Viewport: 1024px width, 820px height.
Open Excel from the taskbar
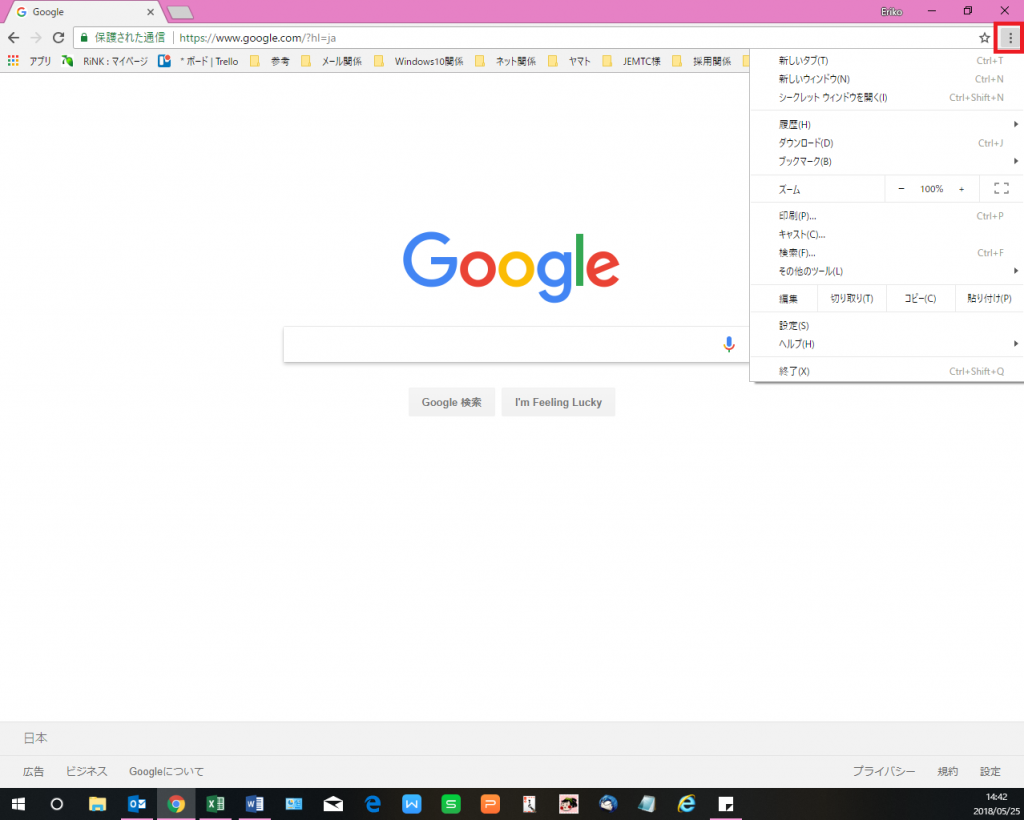pos(215,804)
